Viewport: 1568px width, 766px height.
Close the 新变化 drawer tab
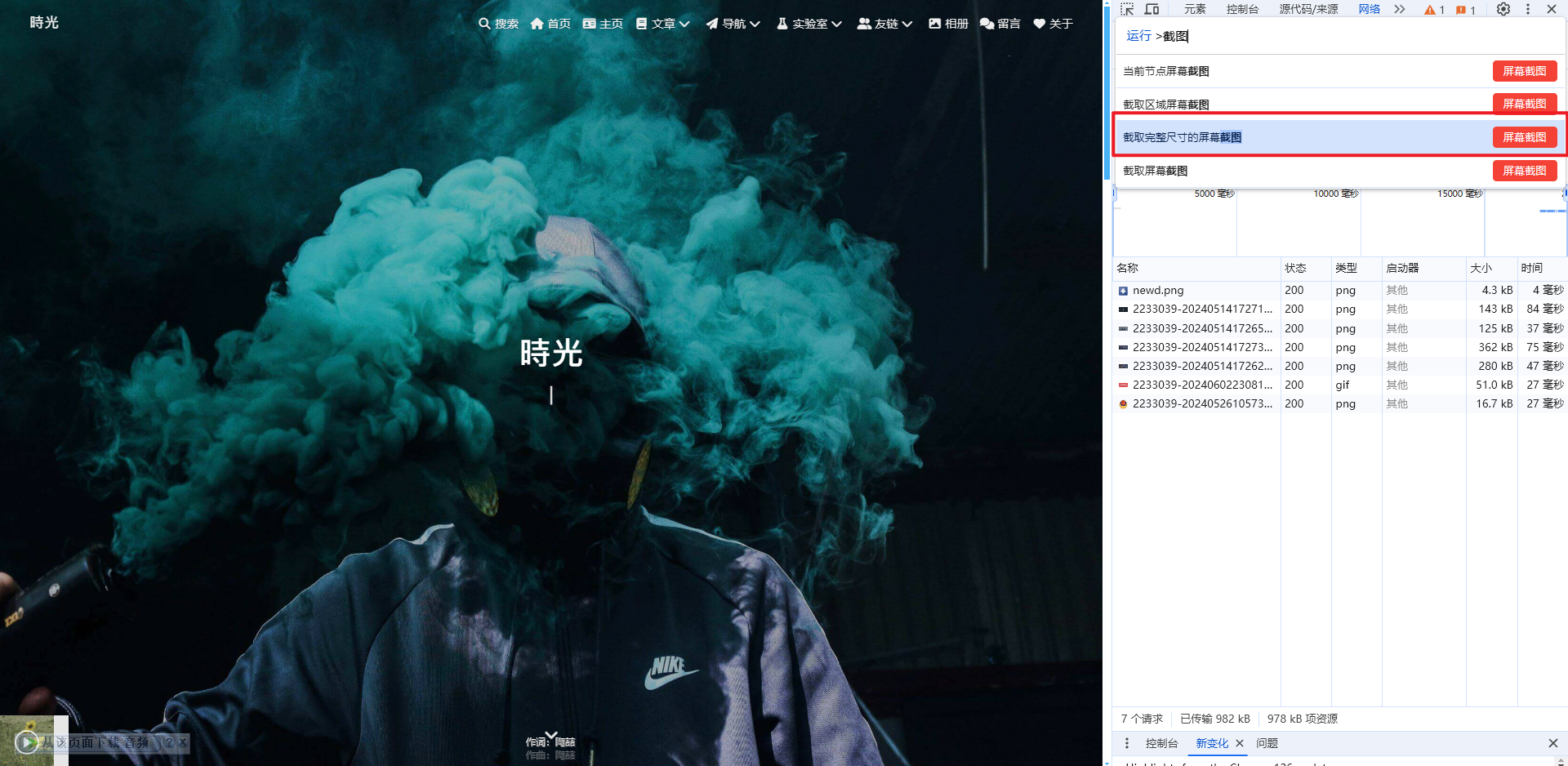pyautogui.click(x=1240, y=743)
